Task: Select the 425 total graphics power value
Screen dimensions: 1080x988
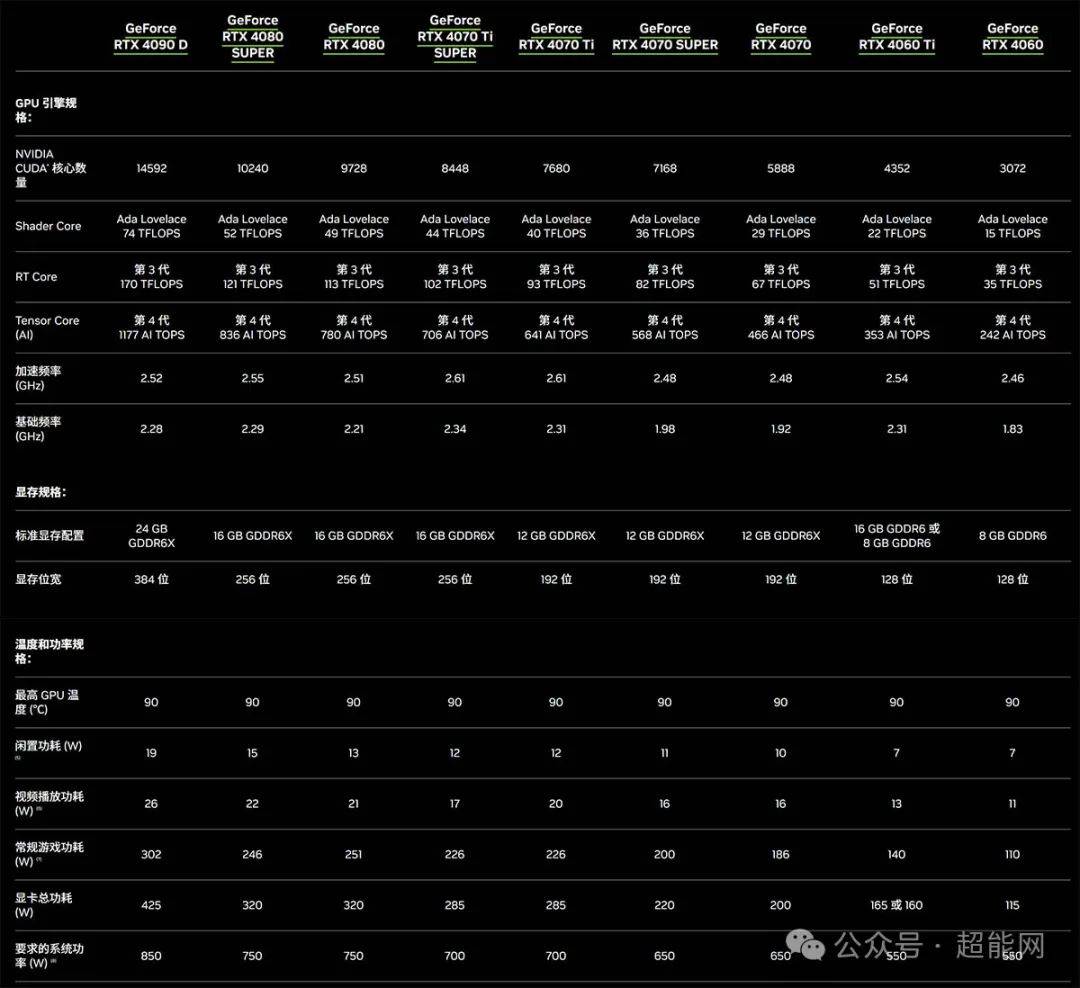Action: pos(152,905)
